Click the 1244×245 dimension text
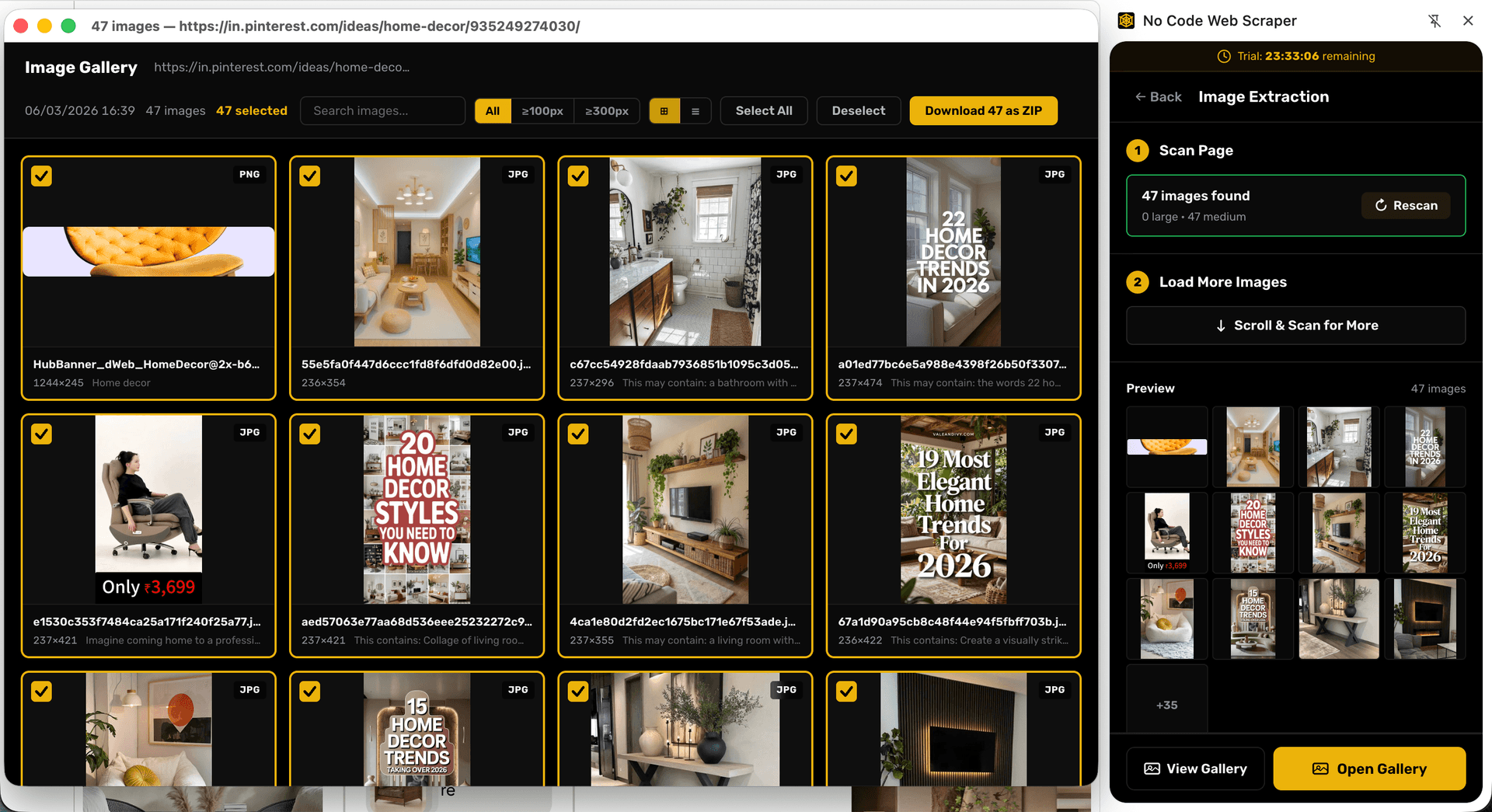Viewport: 1492px width, 812px height. pos(58,383)
